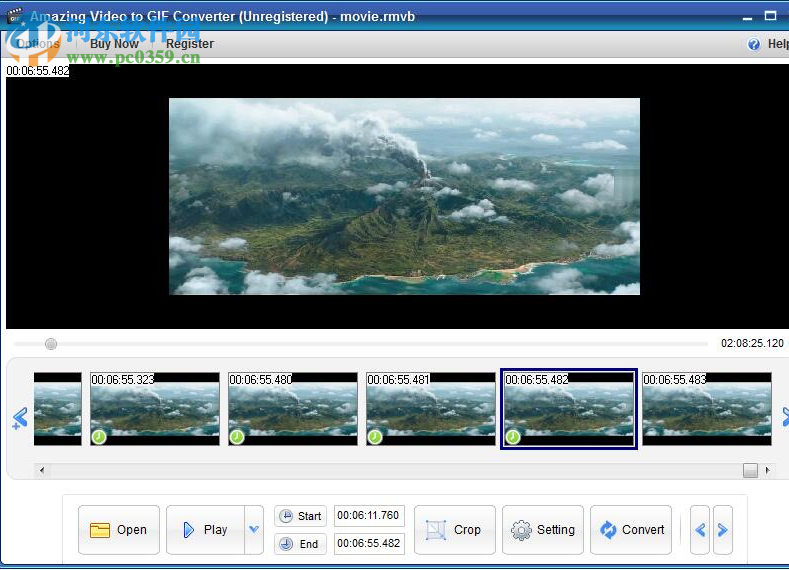789x570 pixels.
Task: Click the playback position slider handle
Action: [x=51, y=344]
